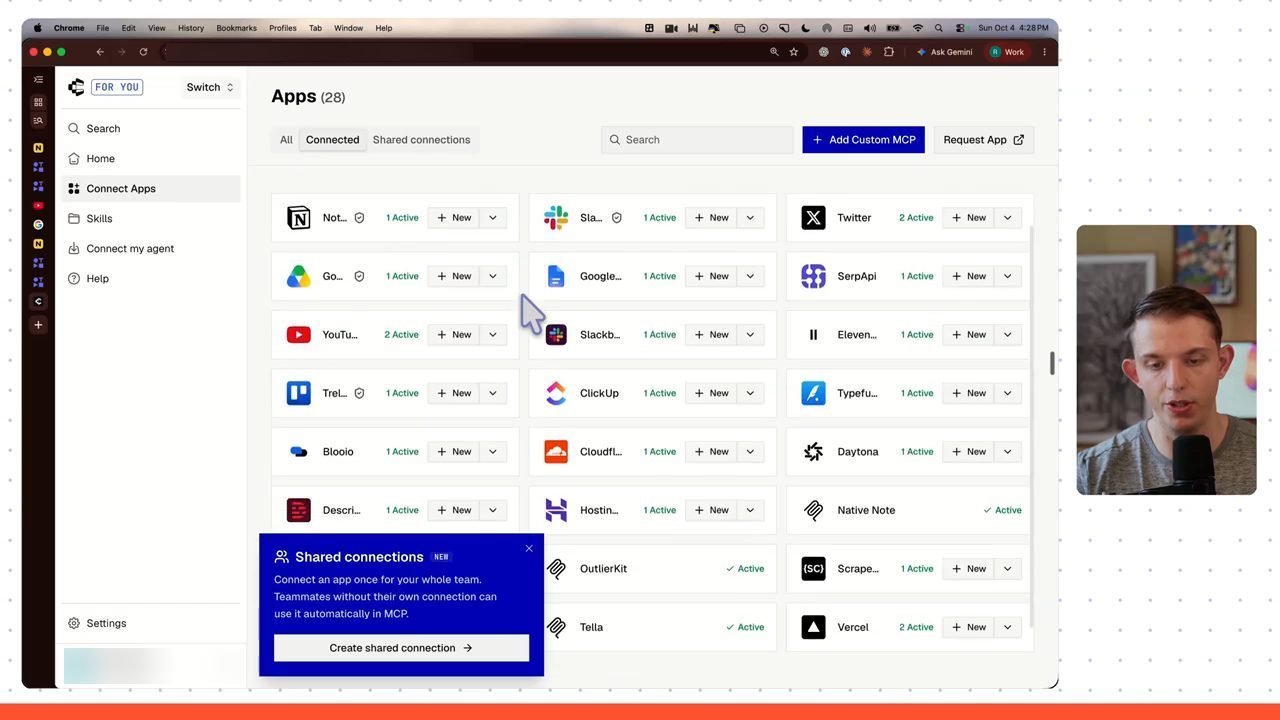The width and height of the screenshot is (1280, 720).
Task: Open Help in the sidebar
Action: [x=151, y=279]
